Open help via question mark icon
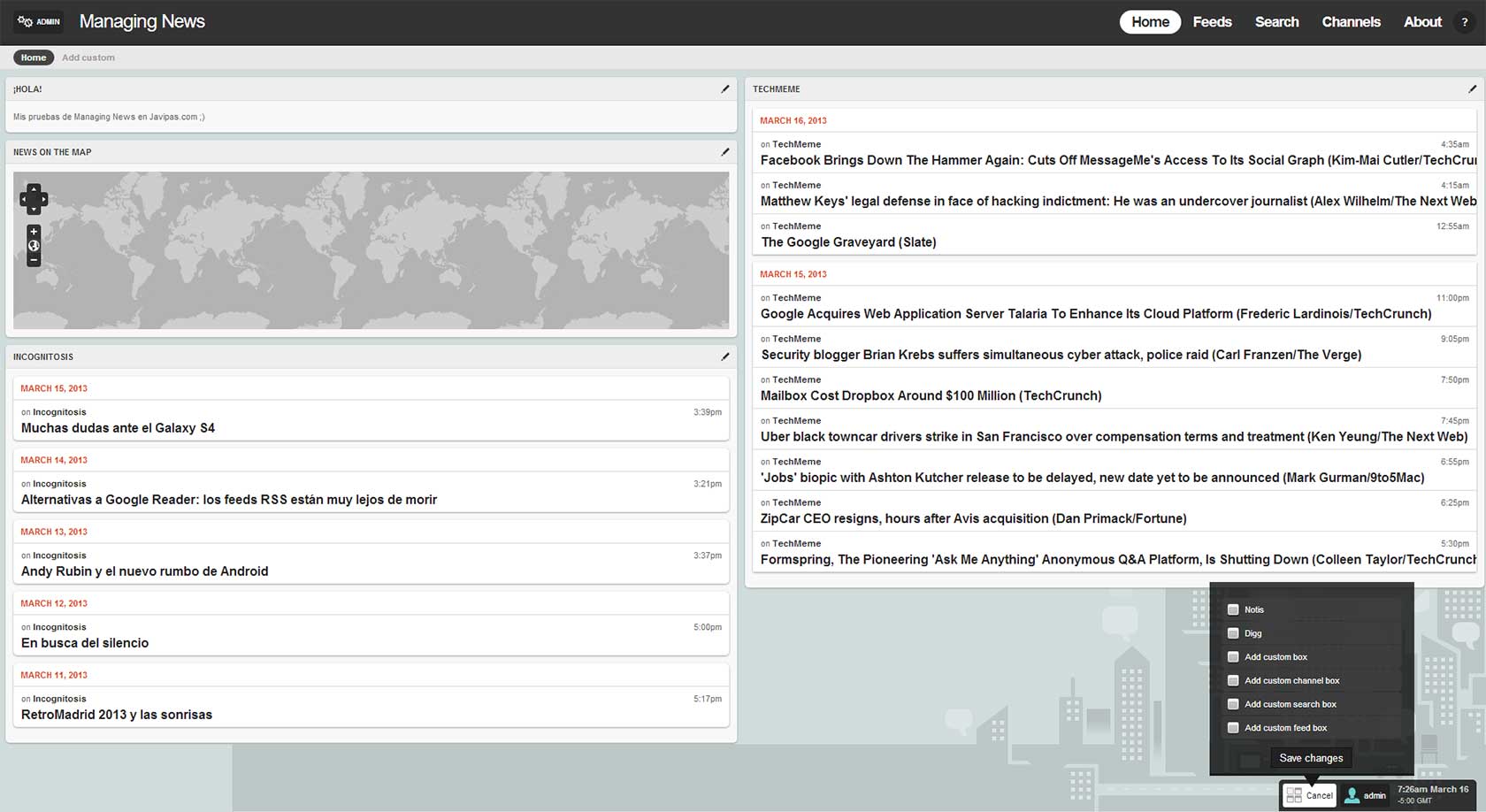The image size is (1486, 812). (1465, 22)
